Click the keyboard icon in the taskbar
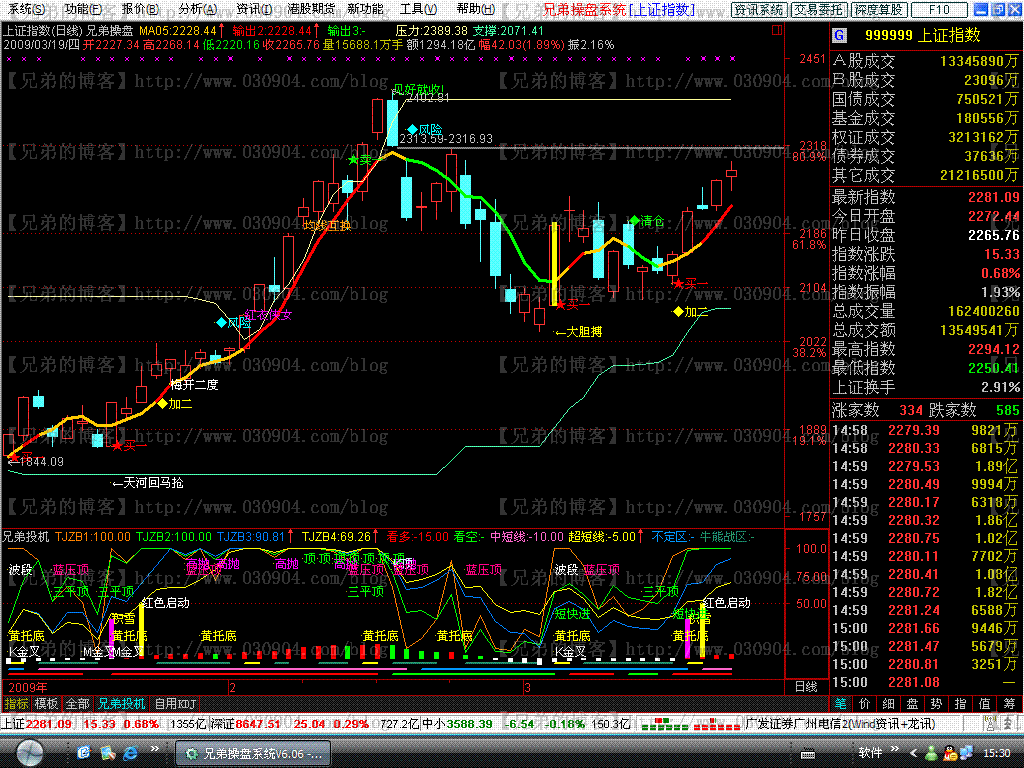 pos(808,754)
